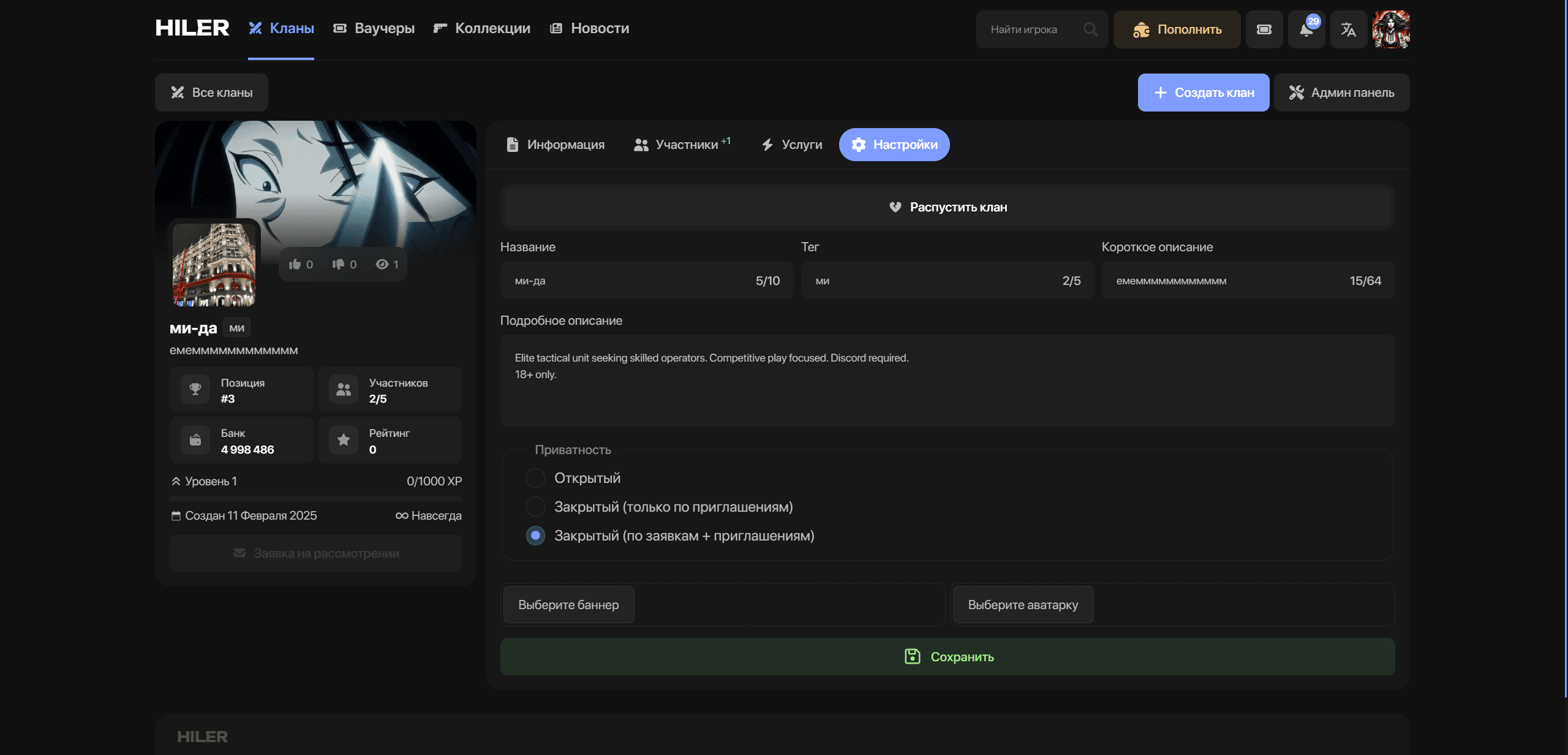
Task: Click the trophy Позиция icon
Action: [195, 389]
